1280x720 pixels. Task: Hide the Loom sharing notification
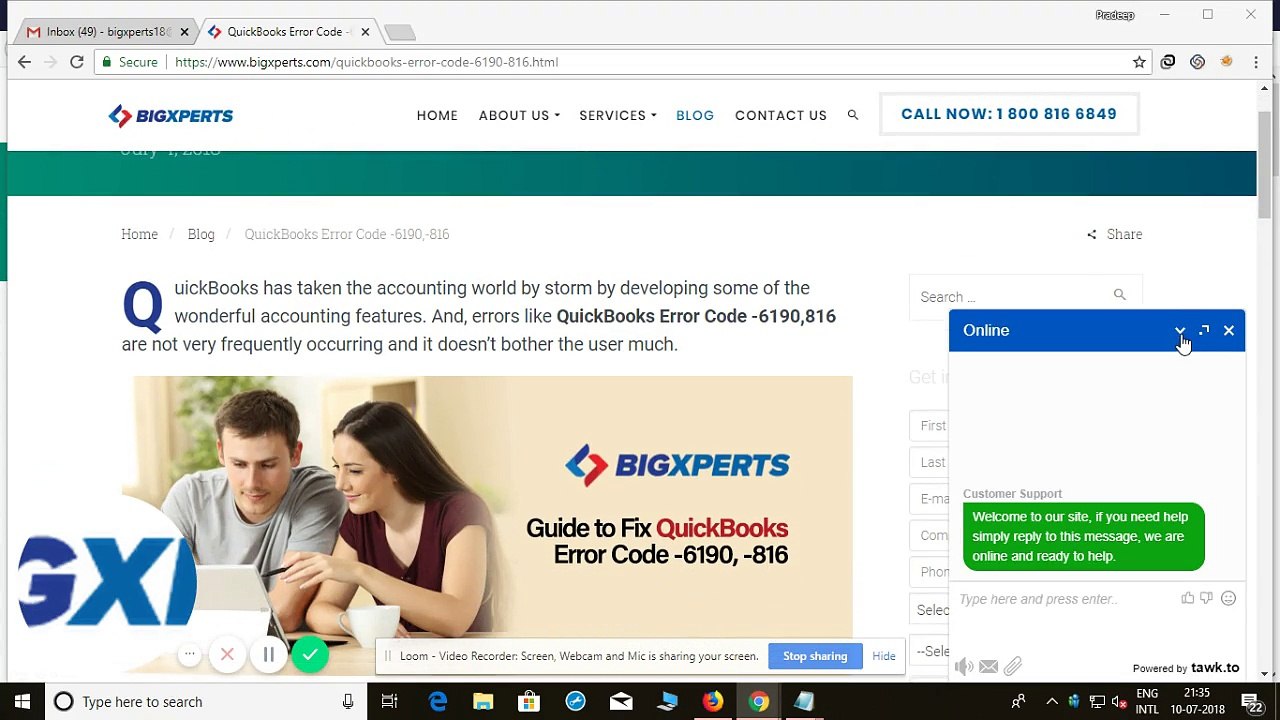tap(884, 656)
